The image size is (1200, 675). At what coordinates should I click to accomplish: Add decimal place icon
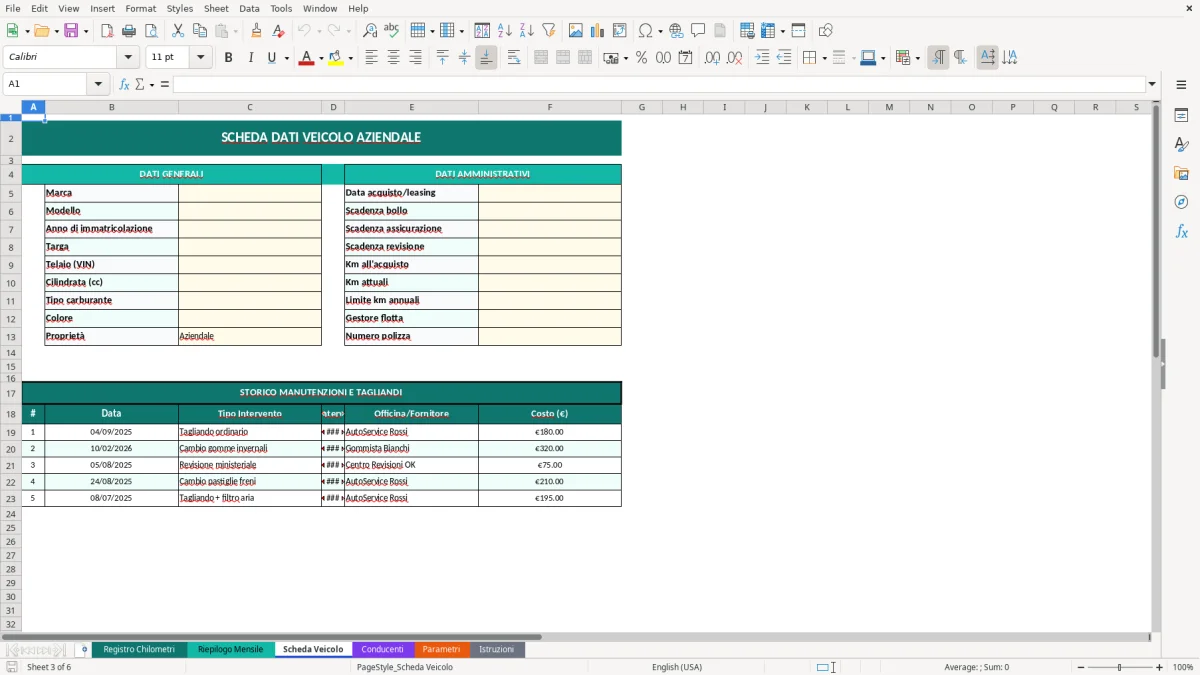point(713,58)
